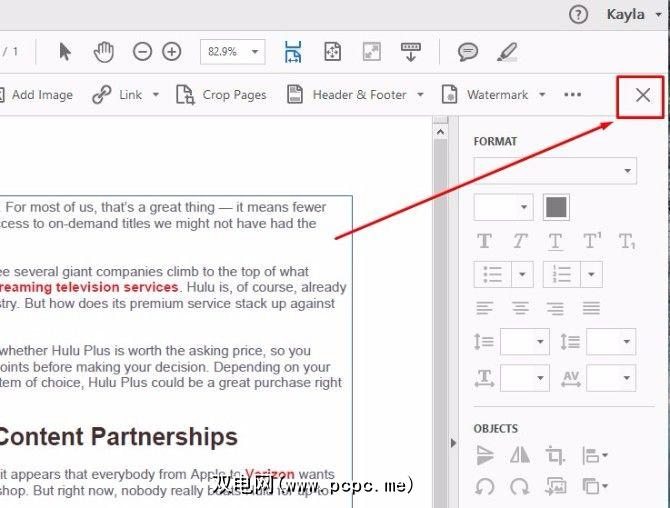The image size is (670, 508).
Task: Click the read mode keyboard-arrow icon
Action: click(x=411, y=52)
